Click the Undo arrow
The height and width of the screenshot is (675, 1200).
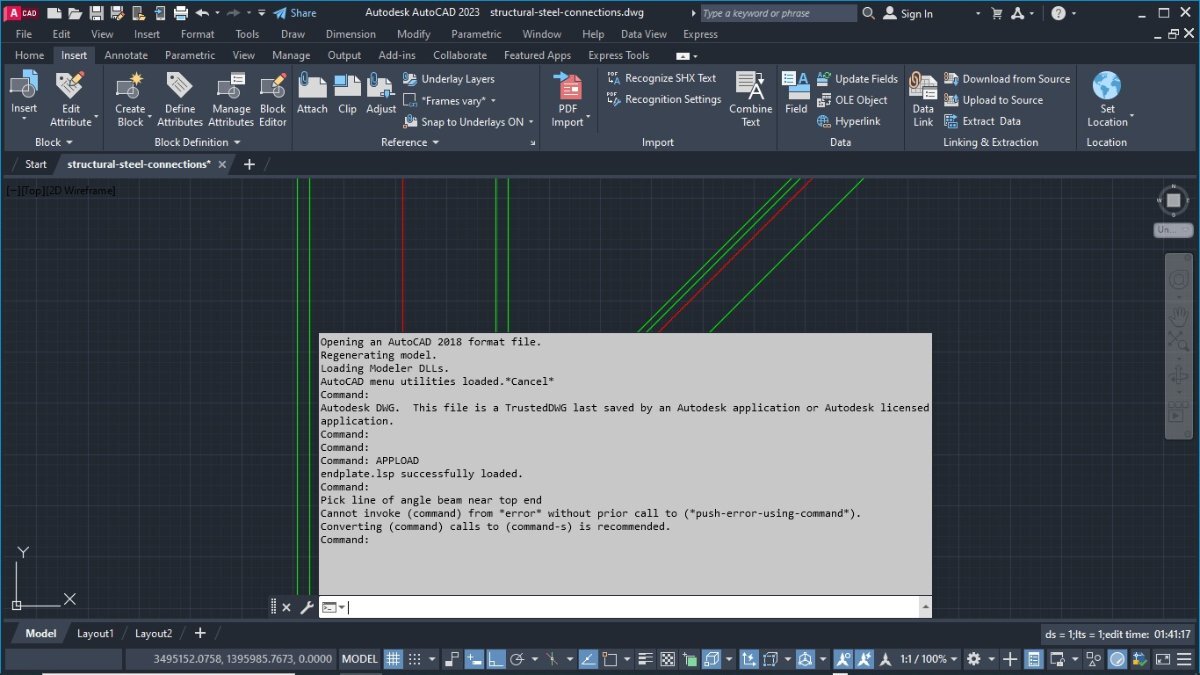pos(203,13)
